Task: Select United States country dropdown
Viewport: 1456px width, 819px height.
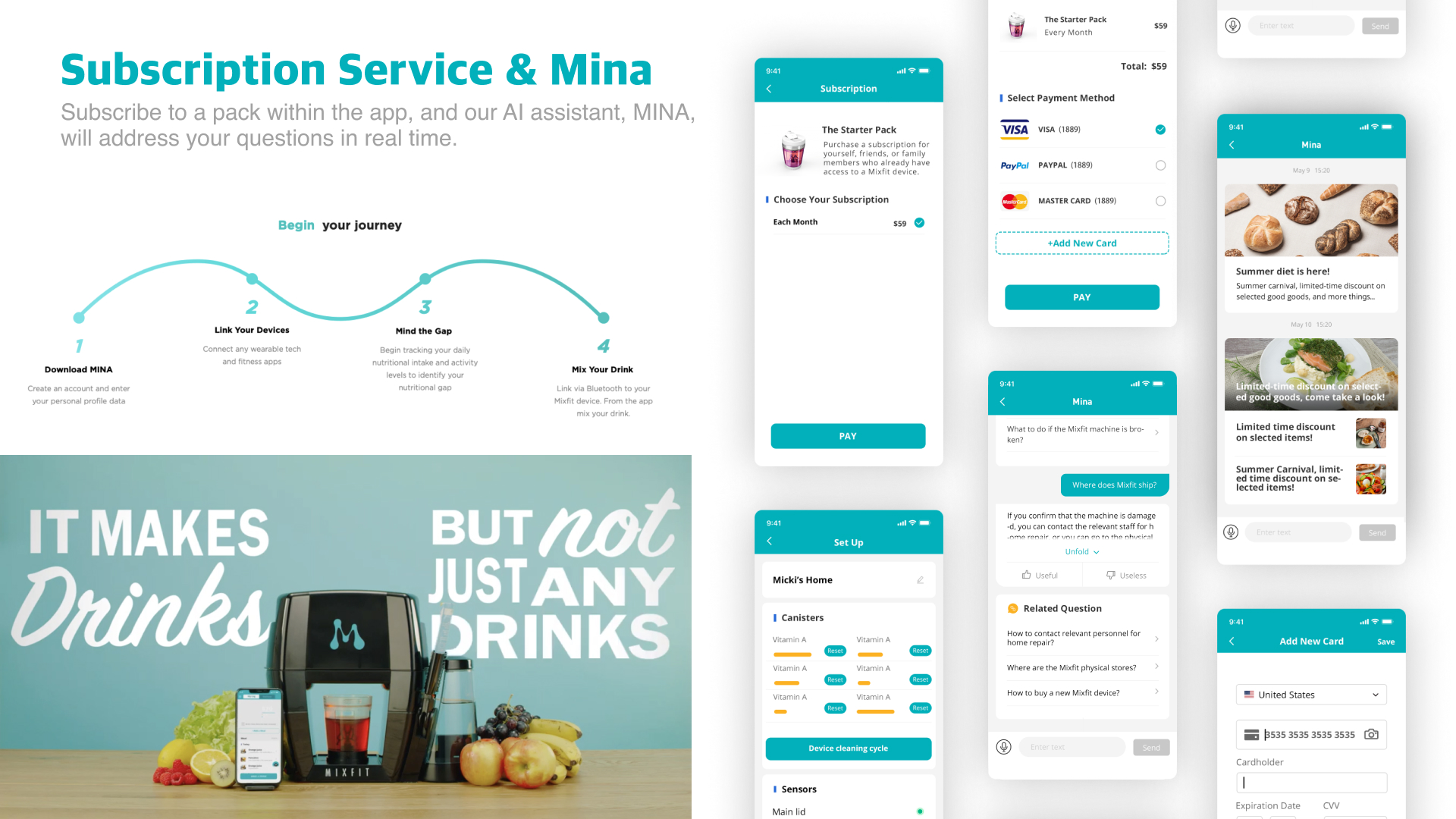Action: pyautogui.click(x=1312, y=695)
